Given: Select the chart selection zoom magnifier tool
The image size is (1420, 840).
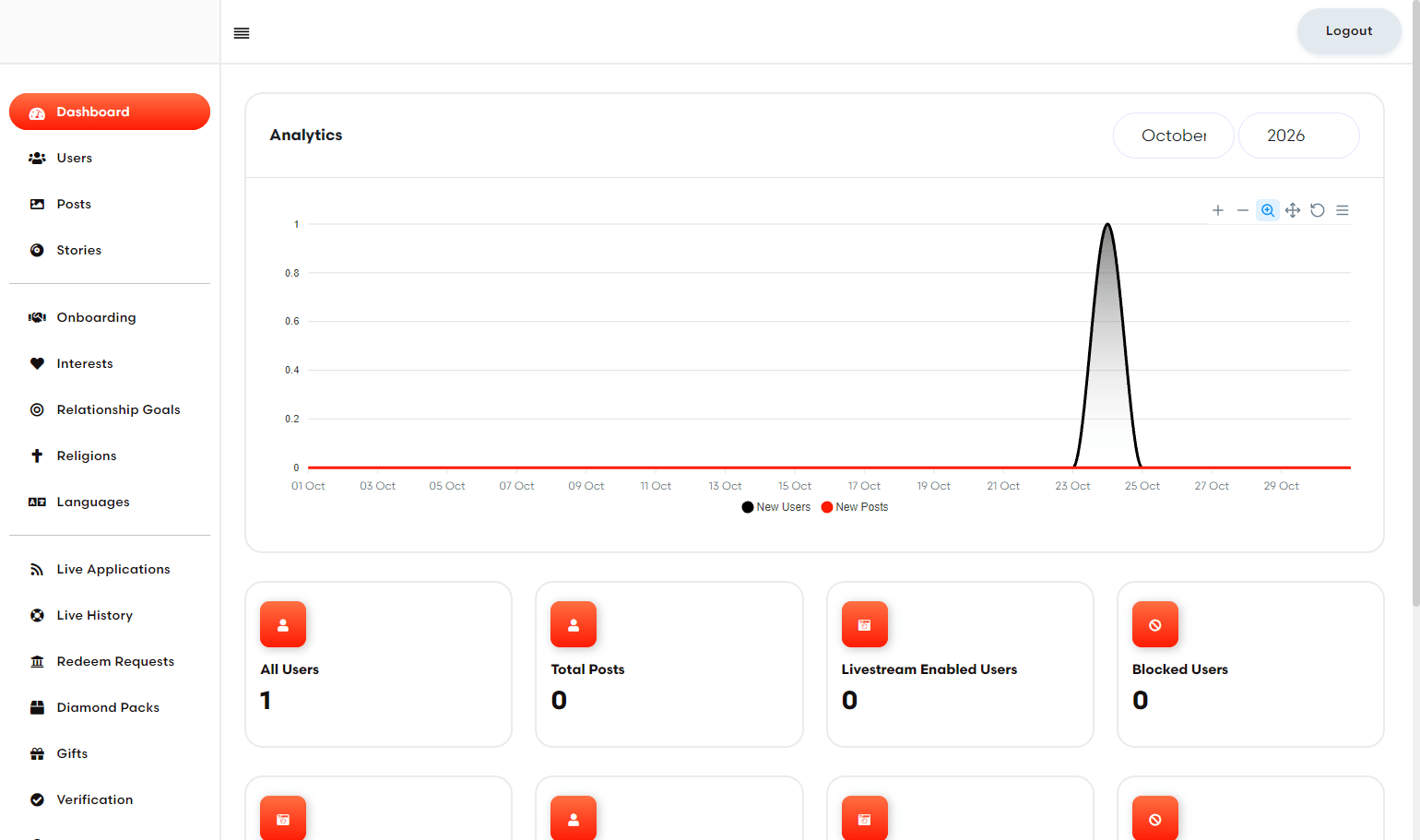Looking at the screenshot, I should tap(1268, 210).
